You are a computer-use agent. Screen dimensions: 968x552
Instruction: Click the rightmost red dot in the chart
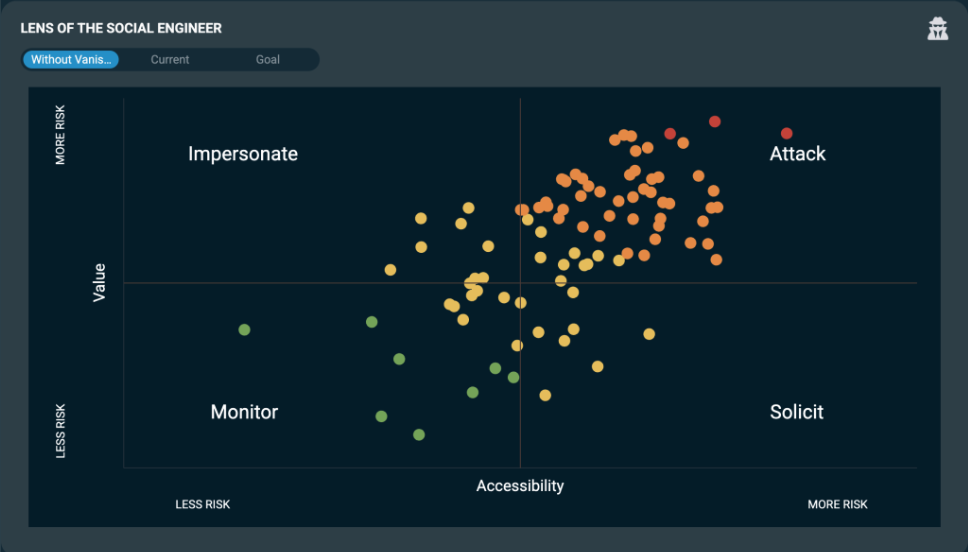(x=787, y=133)
